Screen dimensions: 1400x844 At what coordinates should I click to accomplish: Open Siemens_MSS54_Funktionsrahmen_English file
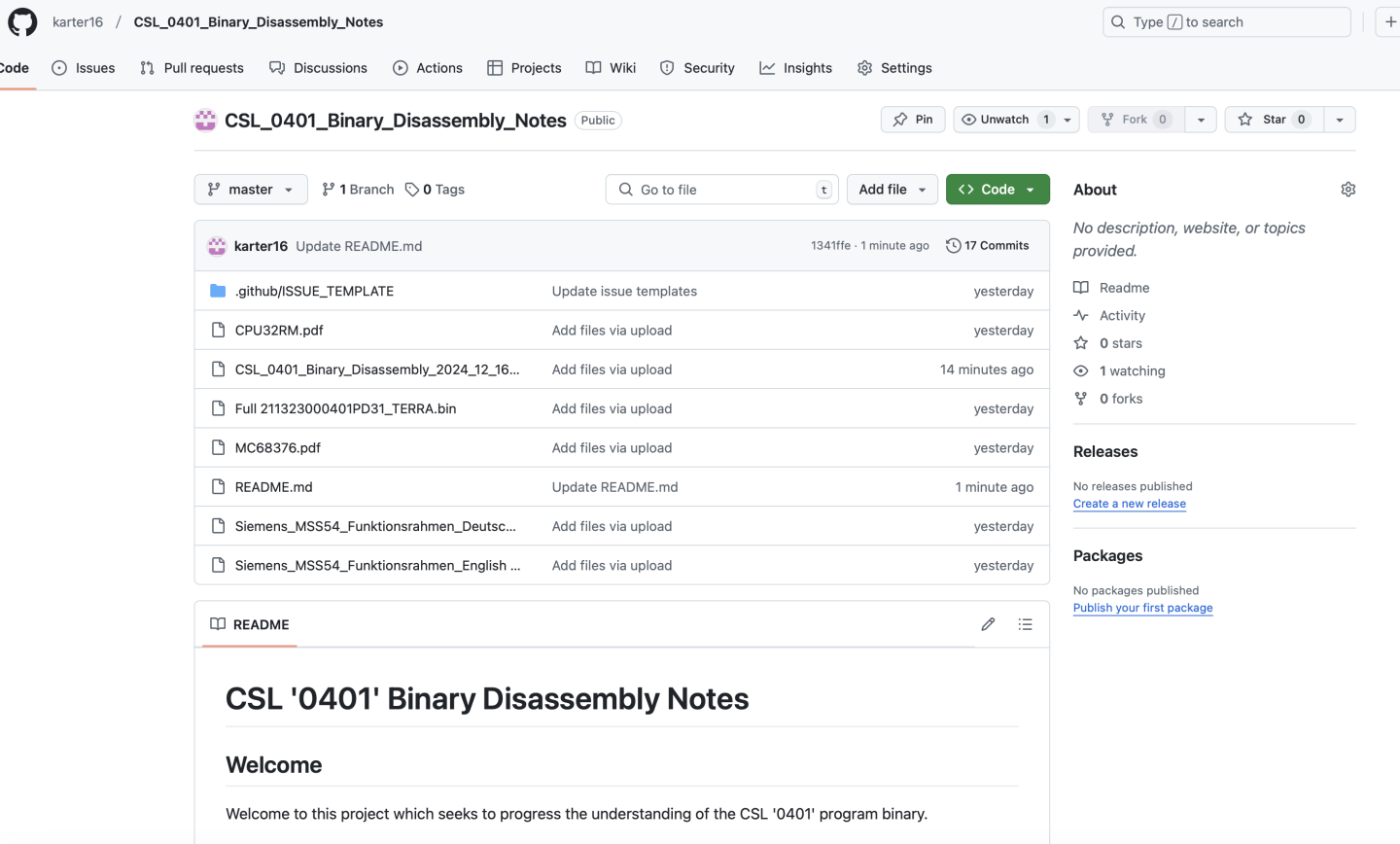click(377, 566)
